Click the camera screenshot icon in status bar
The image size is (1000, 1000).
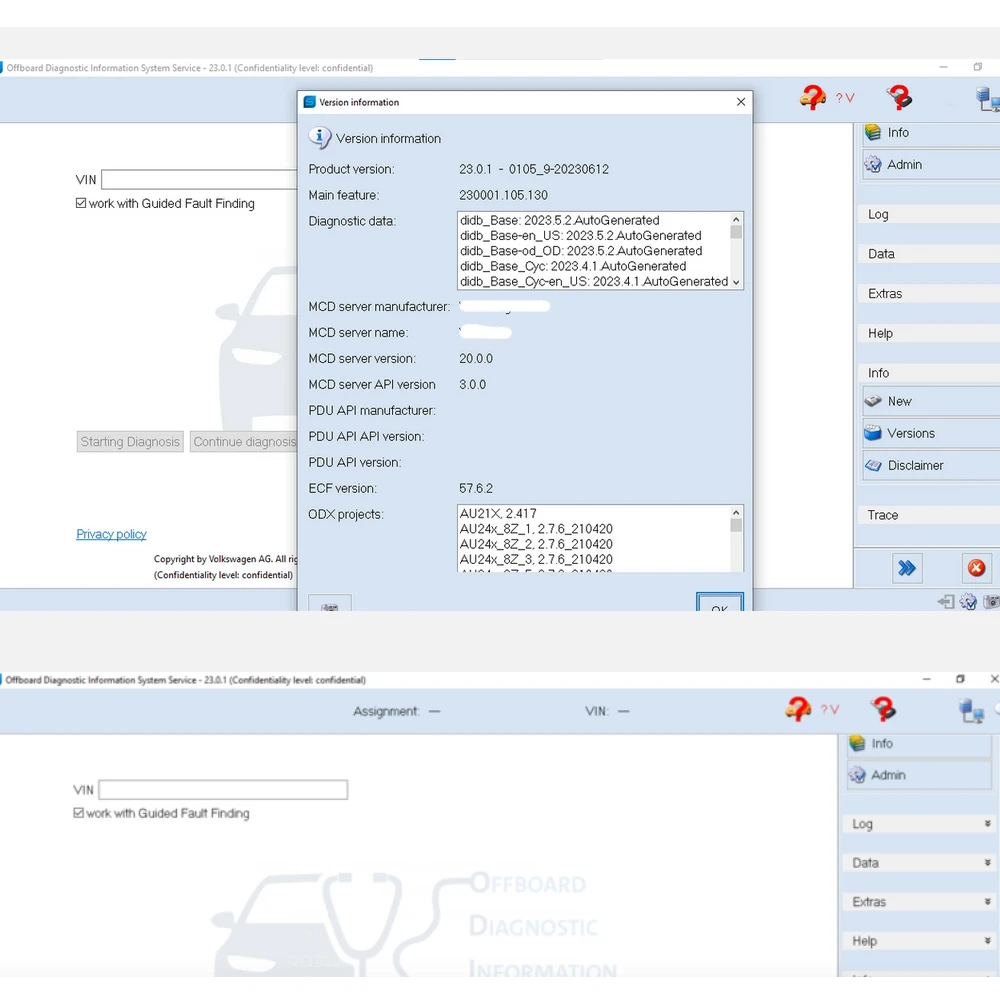click(x=991, y=601)
